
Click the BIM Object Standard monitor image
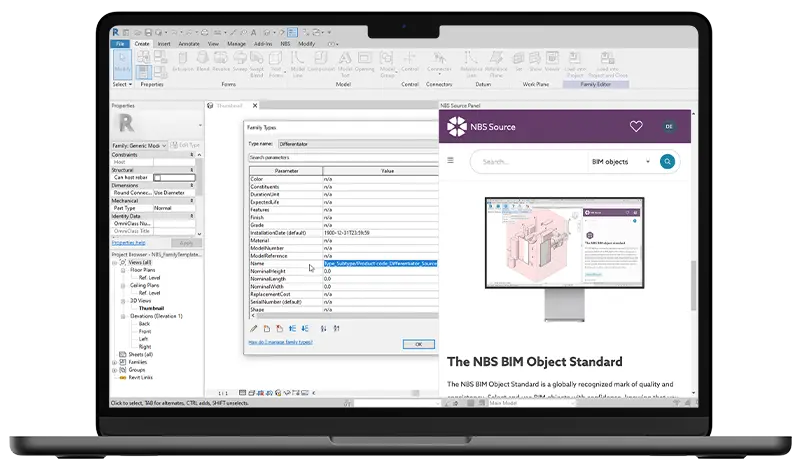click(x=565, y=259)
